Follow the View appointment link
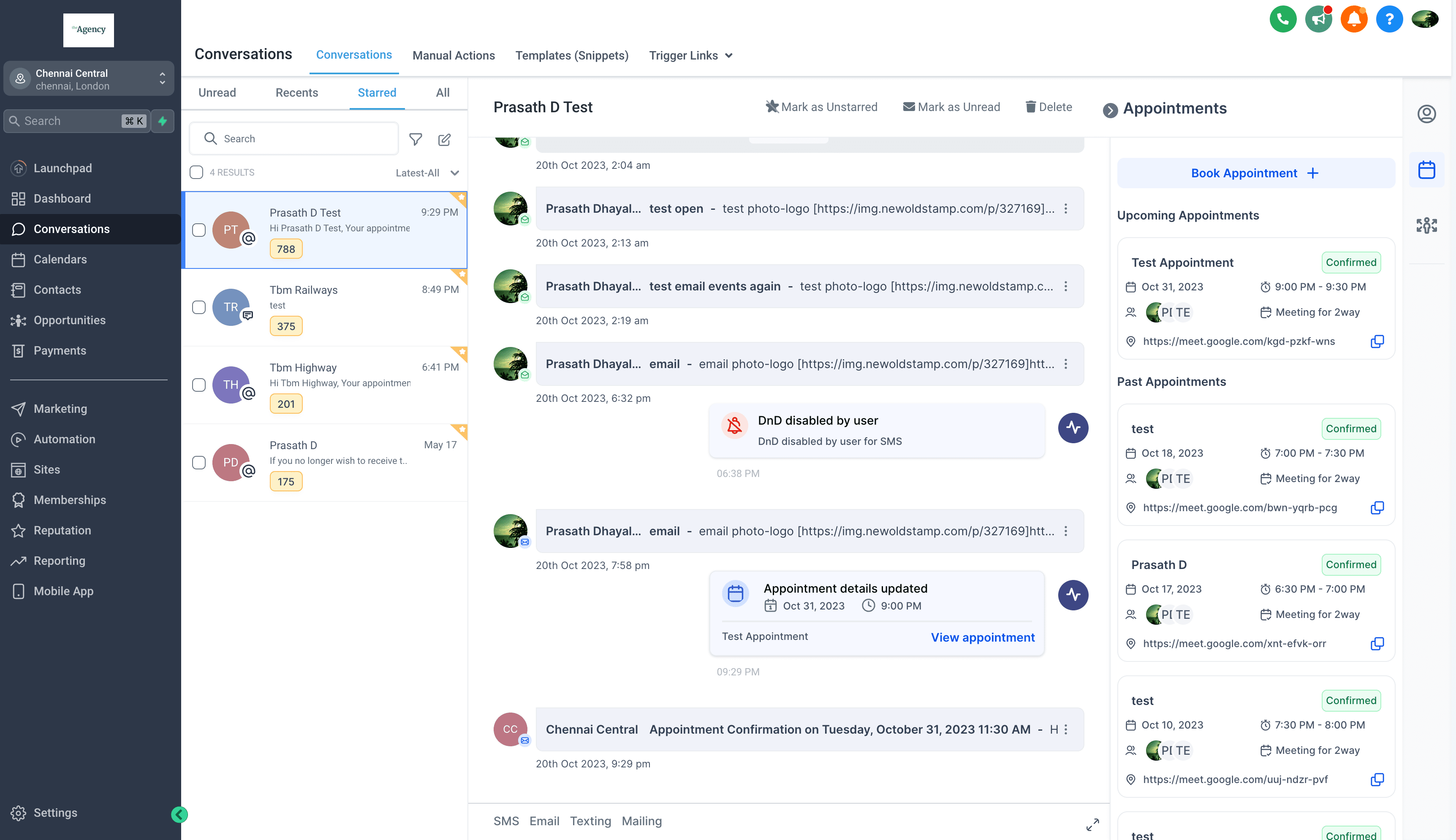Screen dimensions: 1456x840 (x=982, y=637)
